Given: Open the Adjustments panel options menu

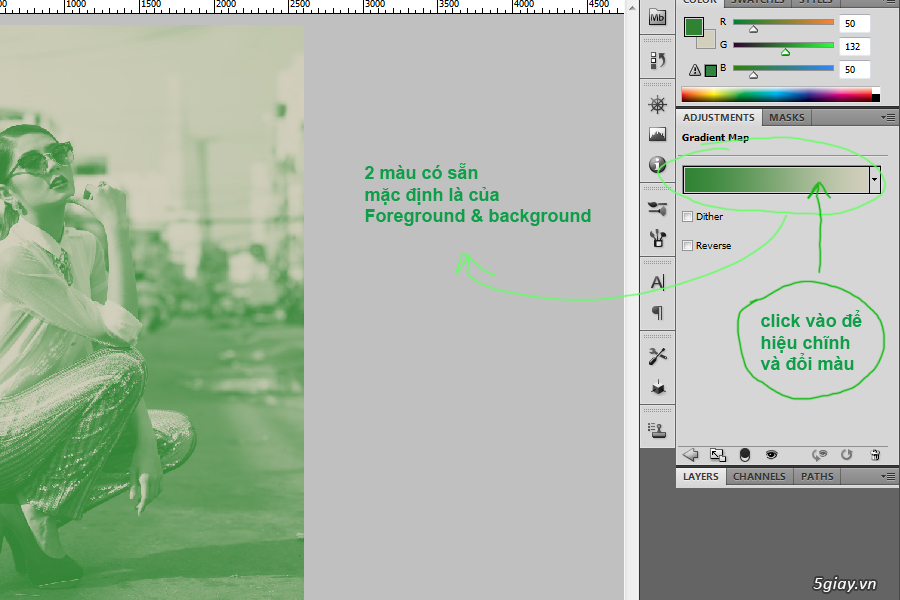Looking at the screenshot, I should coord(887,118).
